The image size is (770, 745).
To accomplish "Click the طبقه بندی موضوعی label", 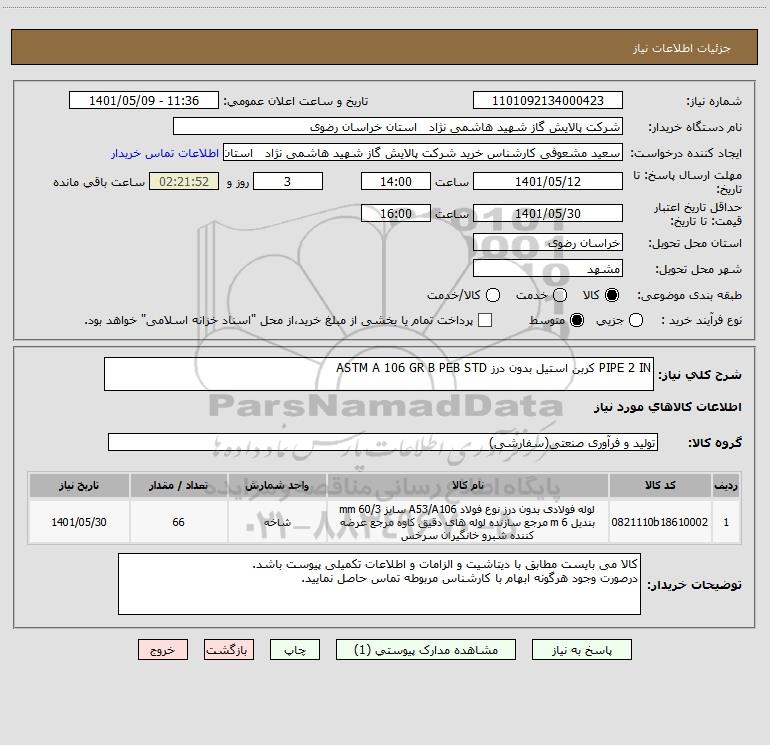I will click(689, 296).
